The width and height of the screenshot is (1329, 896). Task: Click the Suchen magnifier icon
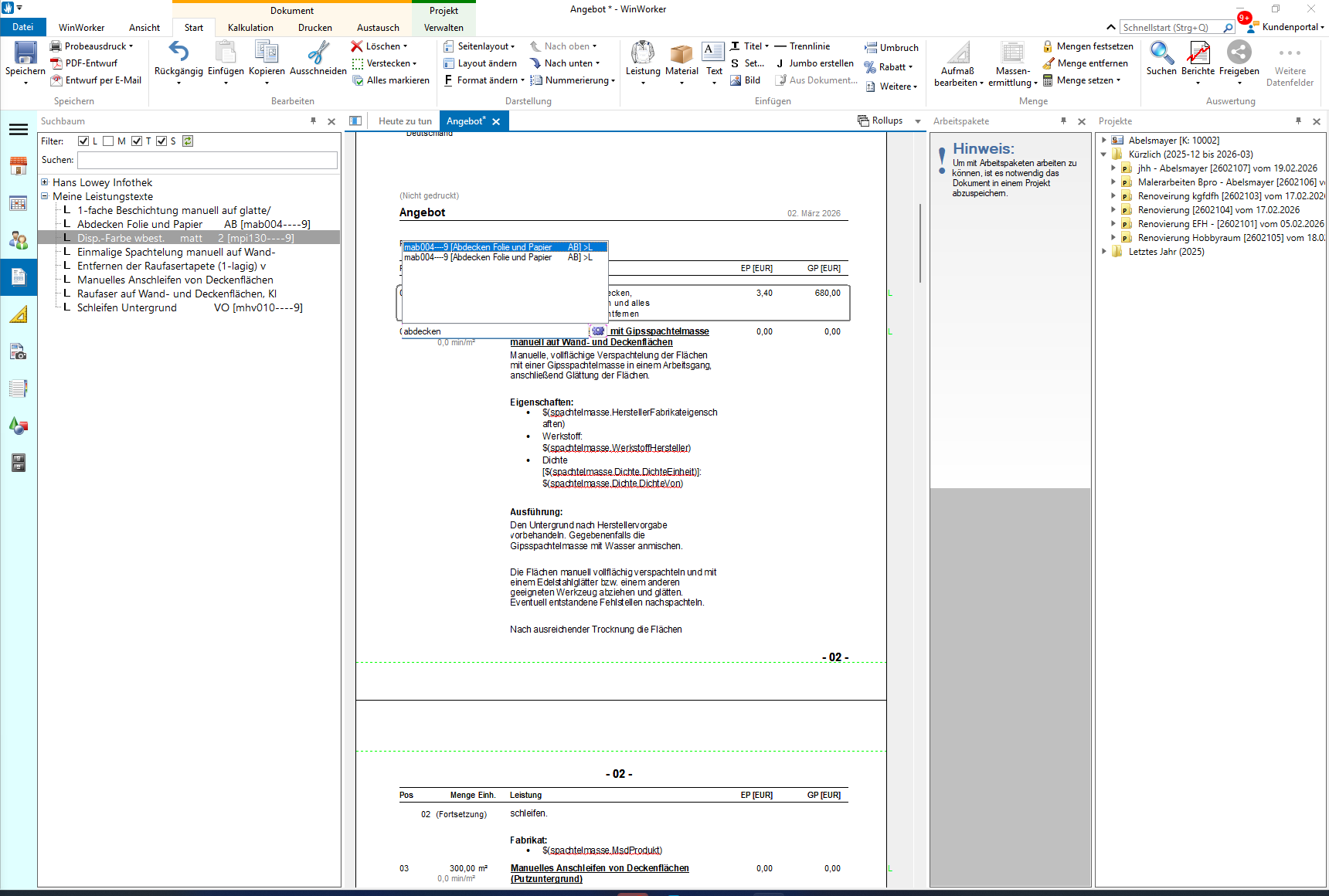(x=1161, y=53)
